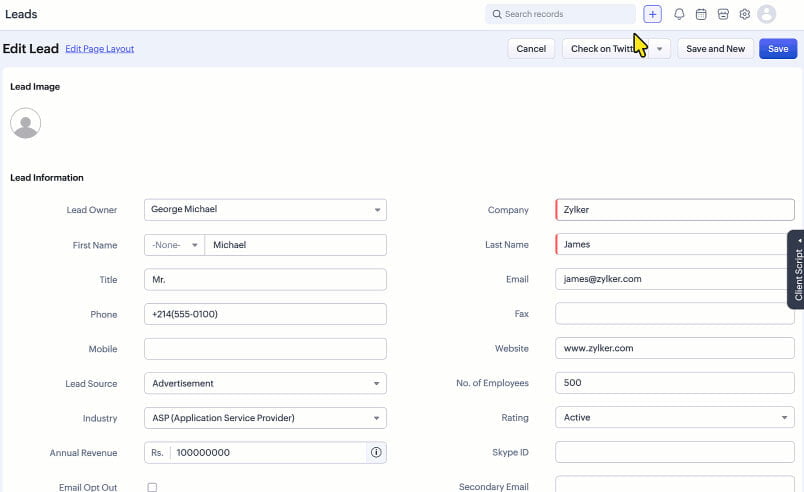Image resolution: width=804 pixels, height=492 pixels.
Task: Click the search magnifier icon
Action: coord(496,14)
